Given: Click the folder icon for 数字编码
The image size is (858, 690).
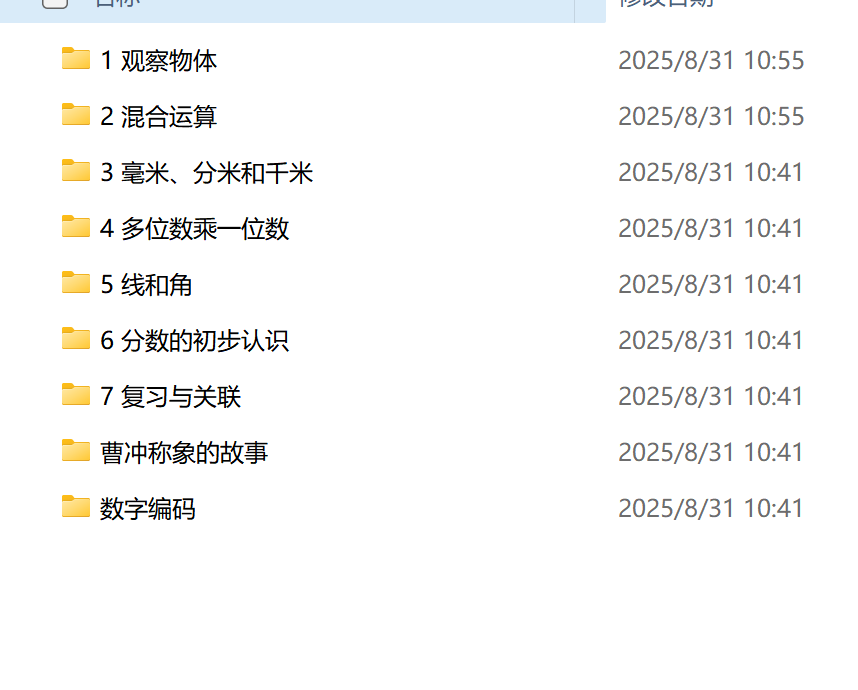Looking at the screenshot, I should tap(76, 507).
